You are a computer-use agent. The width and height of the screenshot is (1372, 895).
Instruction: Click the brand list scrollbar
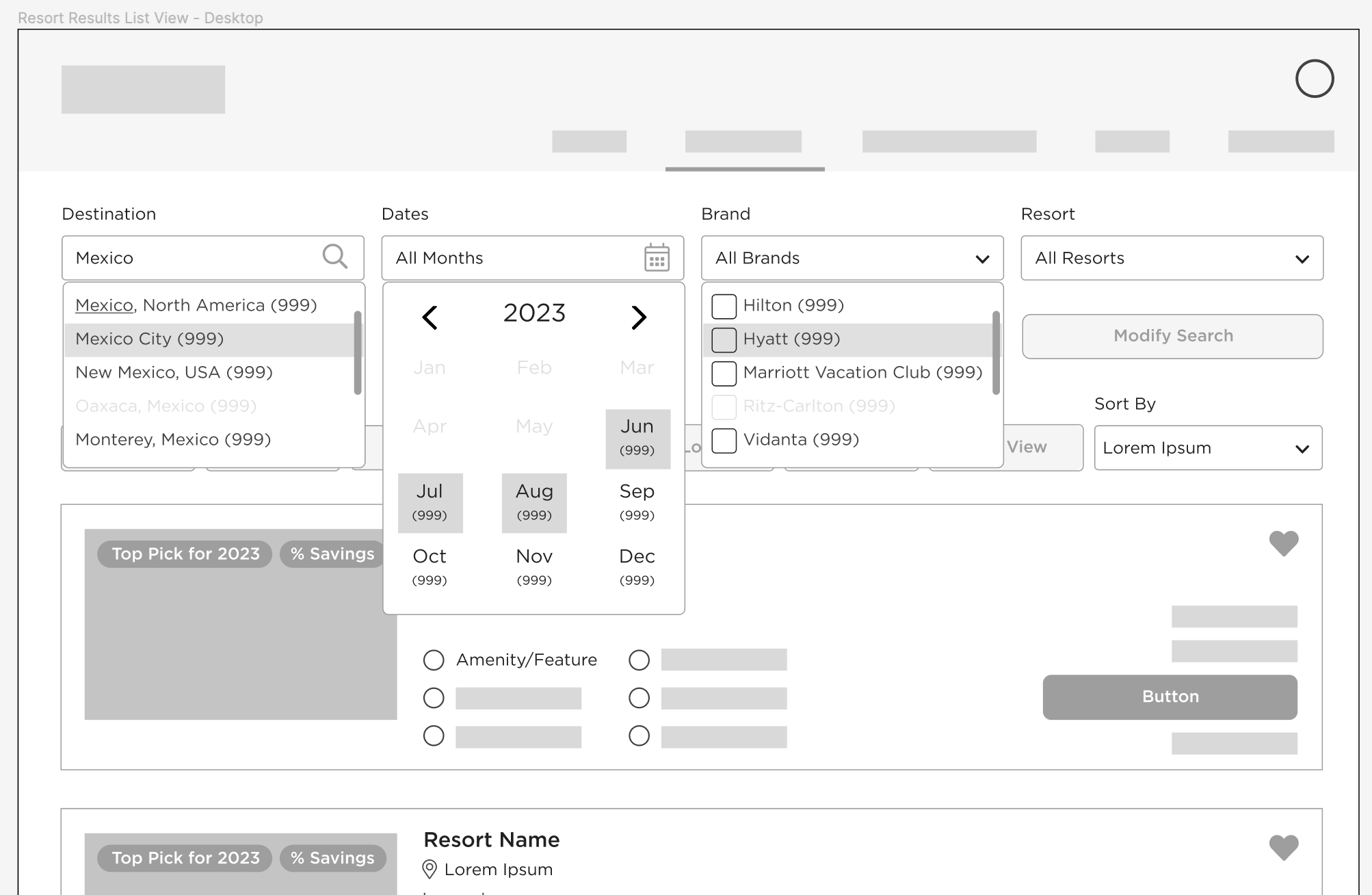(996, 352)
